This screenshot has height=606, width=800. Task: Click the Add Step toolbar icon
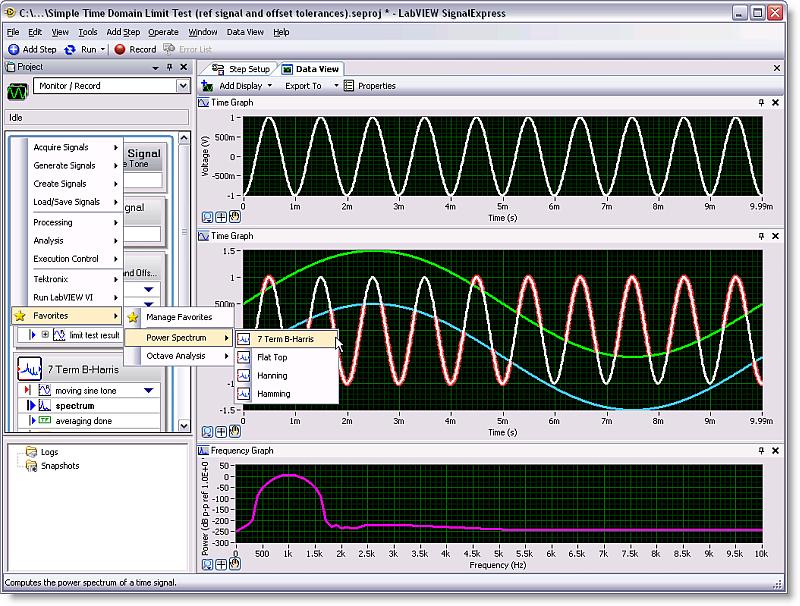[x=14, y=49]
